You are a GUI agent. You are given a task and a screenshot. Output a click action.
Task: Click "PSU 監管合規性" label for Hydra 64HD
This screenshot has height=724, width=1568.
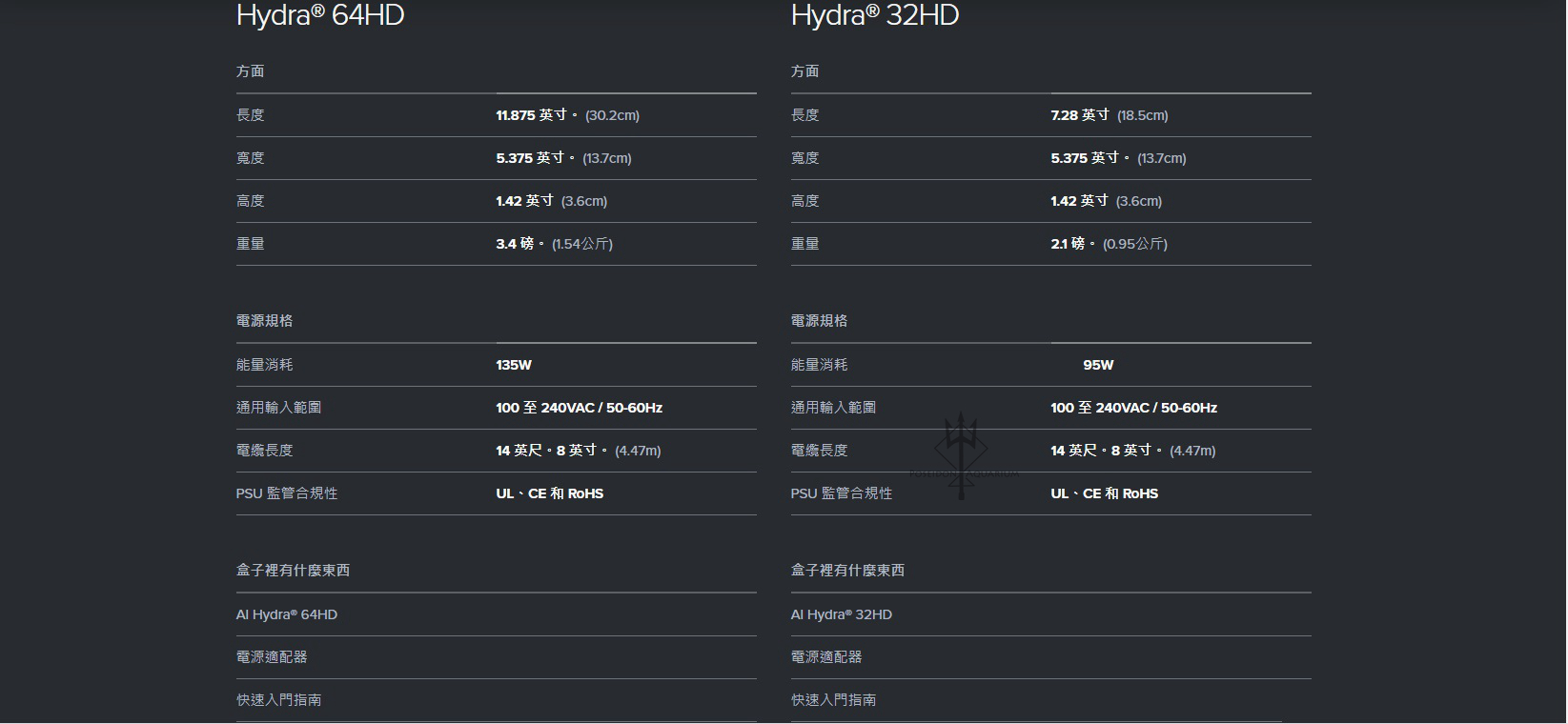pos(287,493)
